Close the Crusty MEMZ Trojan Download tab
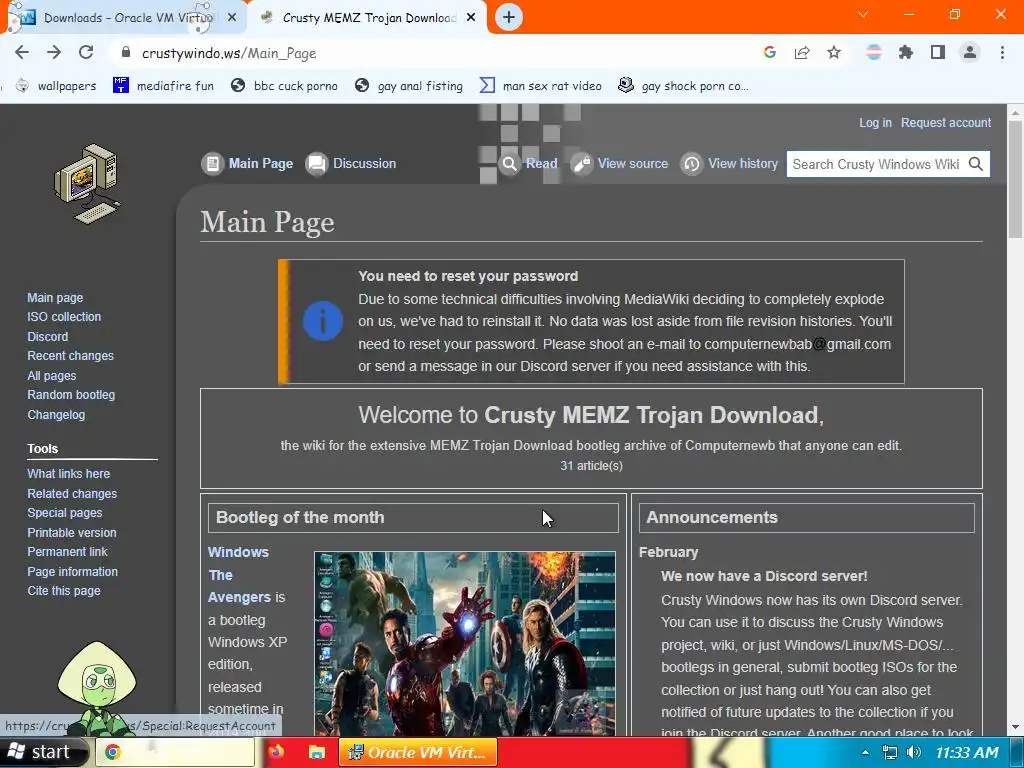 (471, 18)
